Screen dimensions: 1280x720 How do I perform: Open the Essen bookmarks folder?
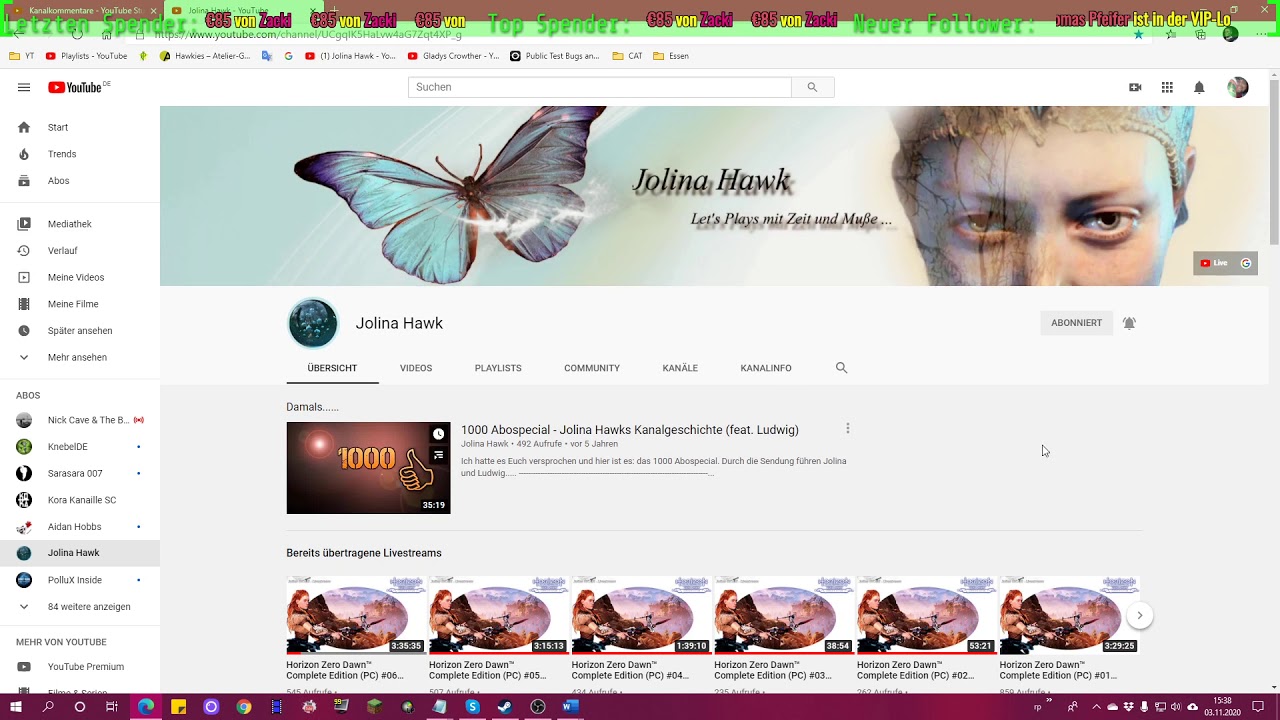click(671, 56)
